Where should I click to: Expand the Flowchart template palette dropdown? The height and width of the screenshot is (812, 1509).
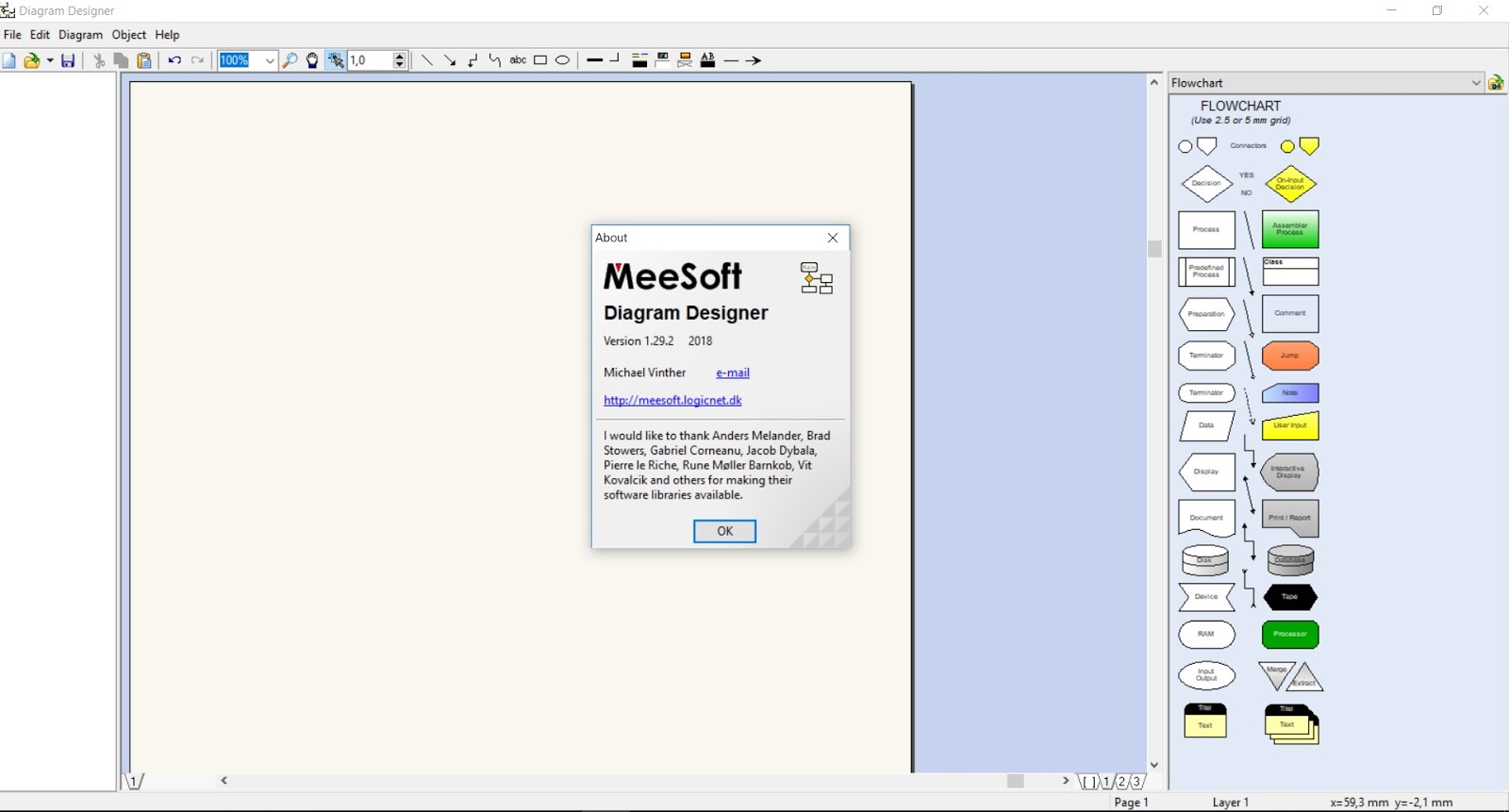[x=1476, y=83]
